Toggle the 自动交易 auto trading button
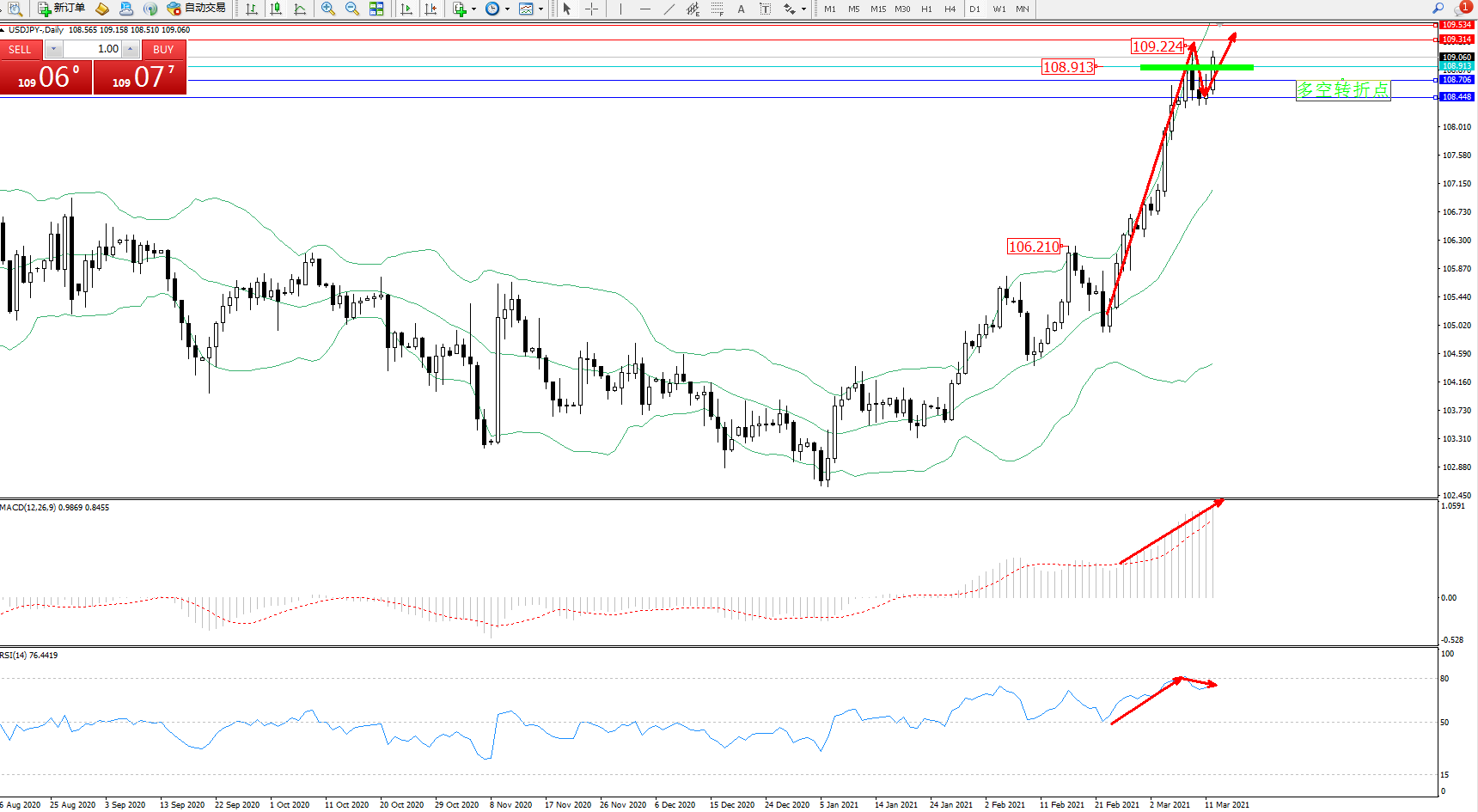This screenshot has width=1478, height=812. click(x=197, y=9)
